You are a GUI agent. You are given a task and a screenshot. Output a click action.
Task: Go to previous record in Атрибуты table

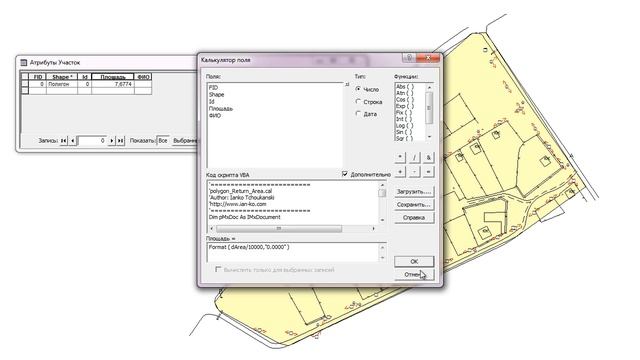pyautogui.click(x=72, y=140)
